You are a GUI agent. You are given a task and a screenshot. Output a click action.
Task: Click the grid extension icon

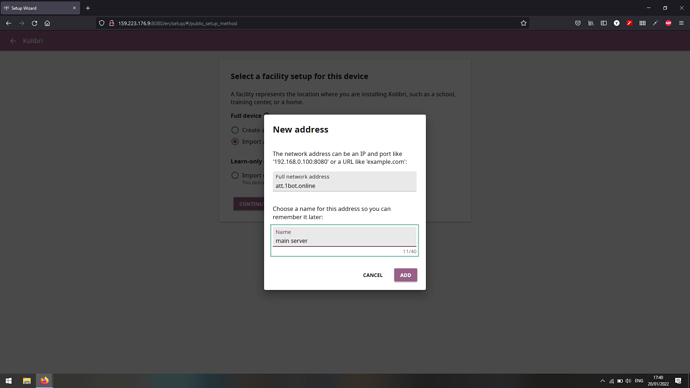(642, 23)
